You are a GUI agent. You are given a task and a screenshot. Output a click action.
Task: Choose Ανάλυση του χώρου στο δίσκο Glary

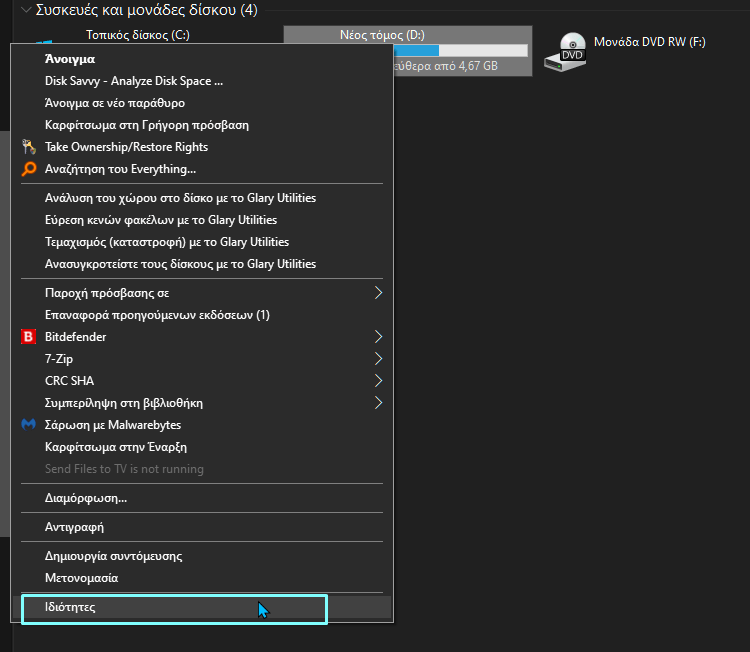[x=202, y=198]
